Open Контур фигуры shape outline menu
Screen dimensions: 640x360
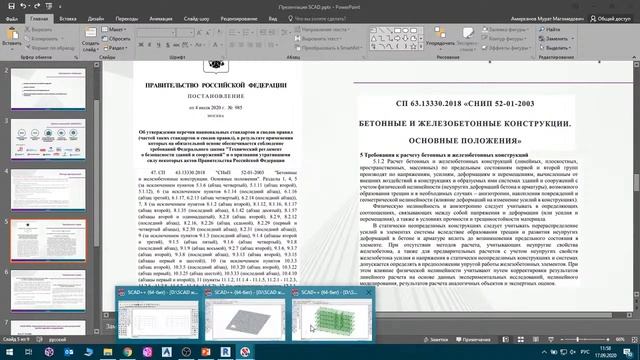tap(504, 39)
